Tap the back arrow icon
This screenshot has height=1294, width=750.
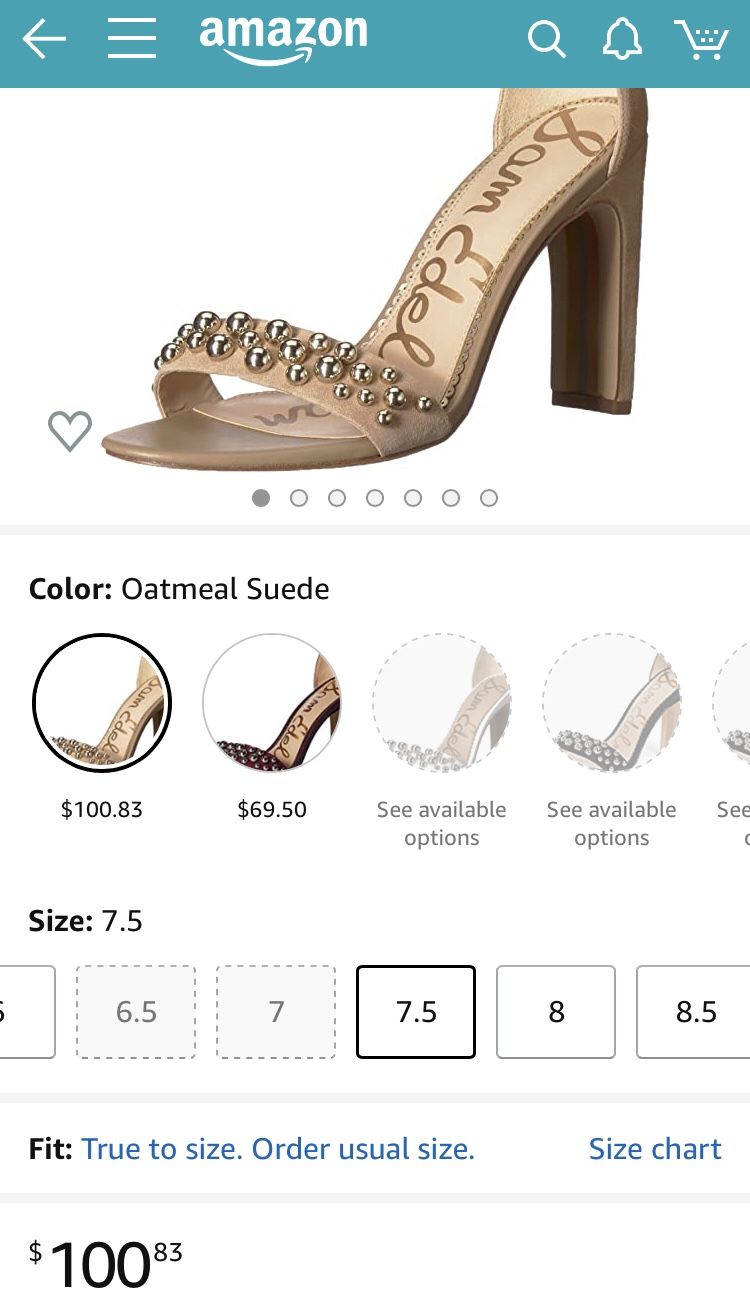click(x=44, y=40)
